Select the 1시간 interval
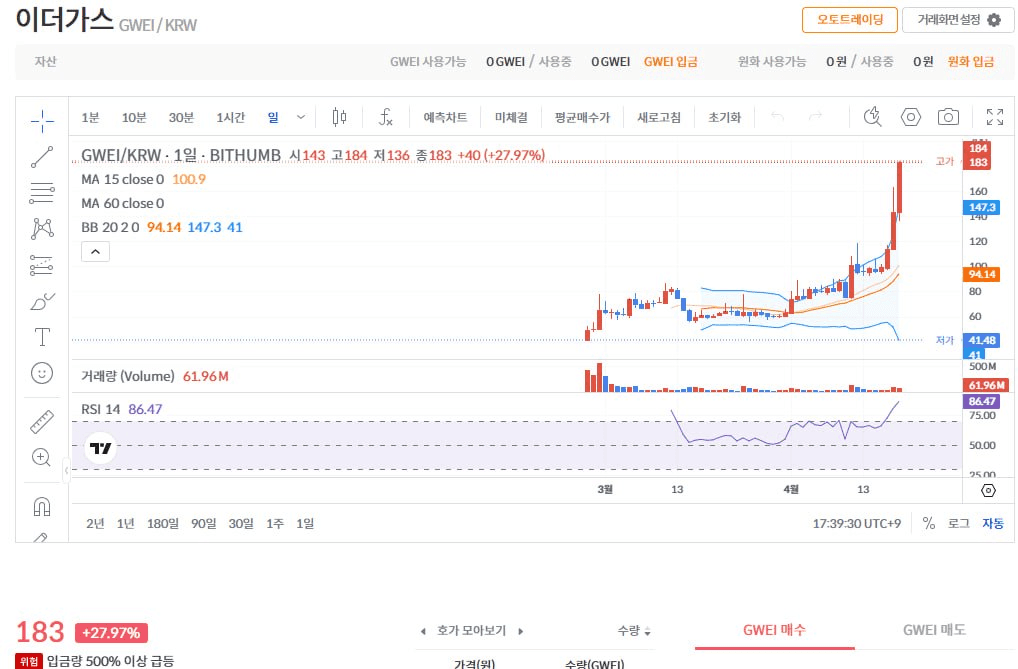 pos(230,117)
